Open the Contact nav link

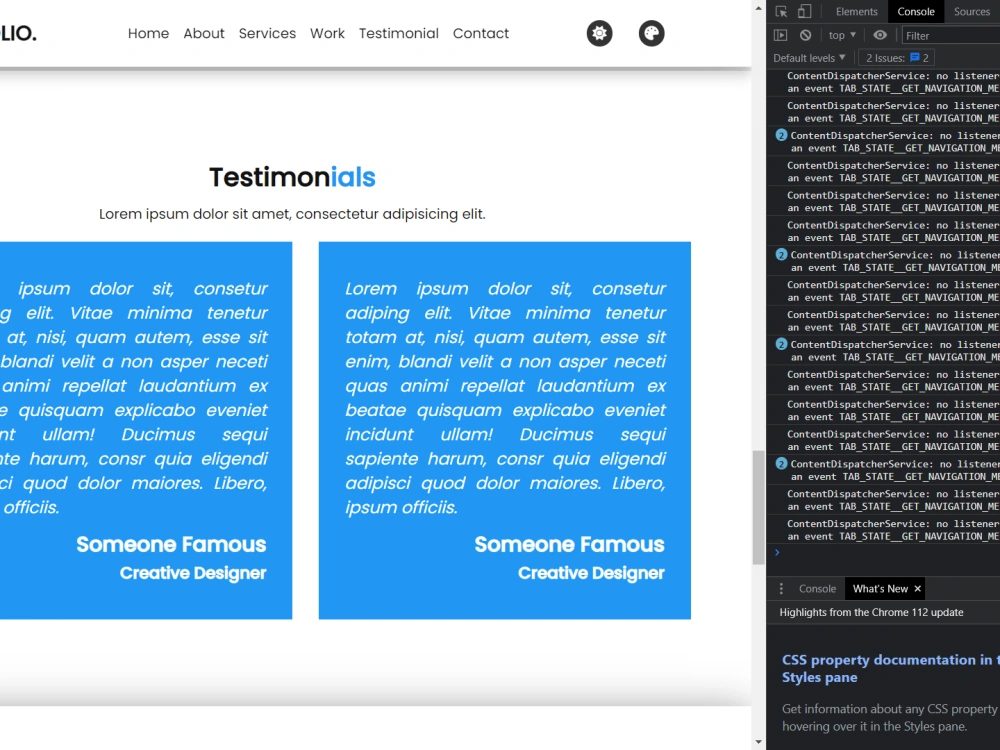pos(481,33)
